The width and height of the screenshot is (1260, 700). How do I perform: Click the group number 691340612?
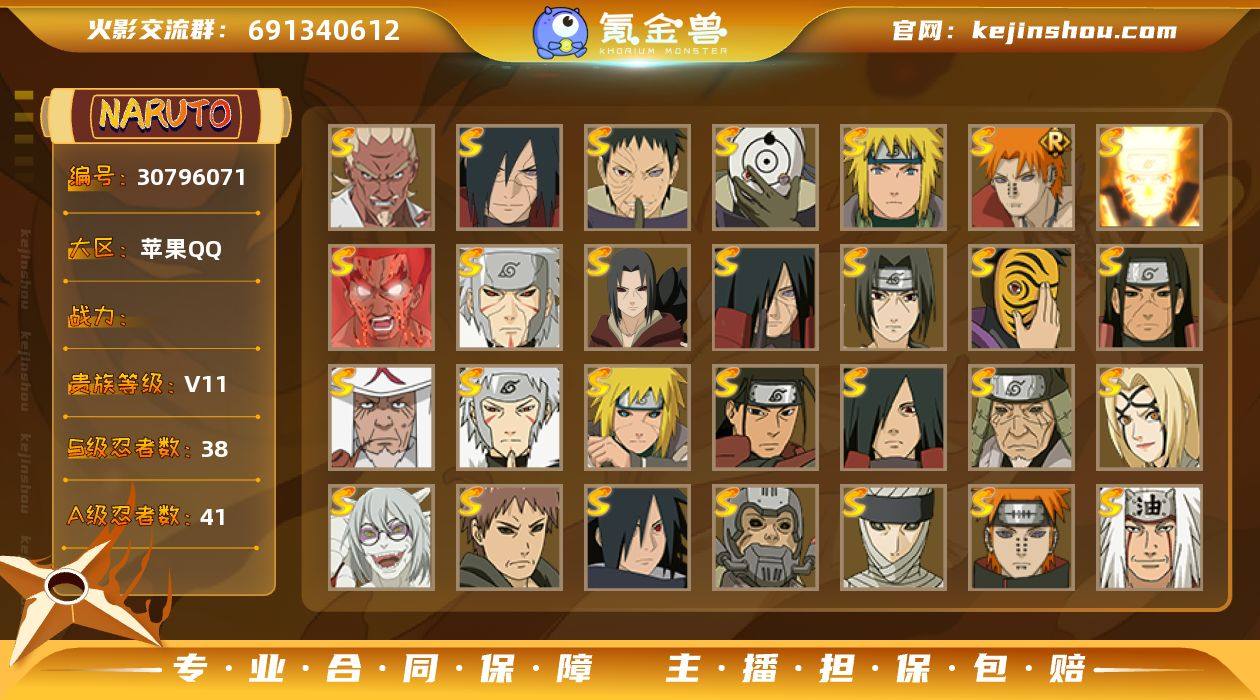tap(324, 30)
